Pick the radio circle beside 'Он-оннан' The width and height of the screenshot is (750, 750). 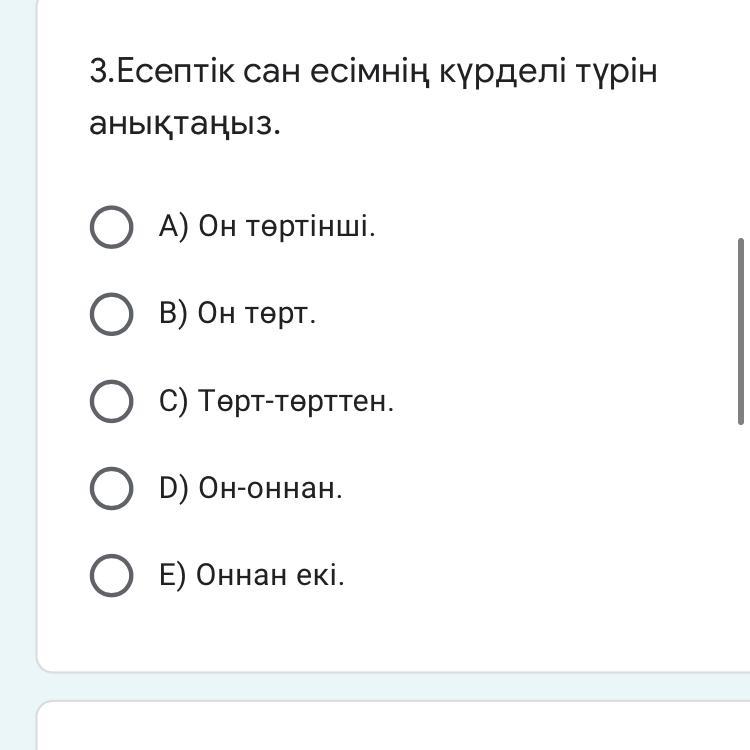click(x=111, y=489)
